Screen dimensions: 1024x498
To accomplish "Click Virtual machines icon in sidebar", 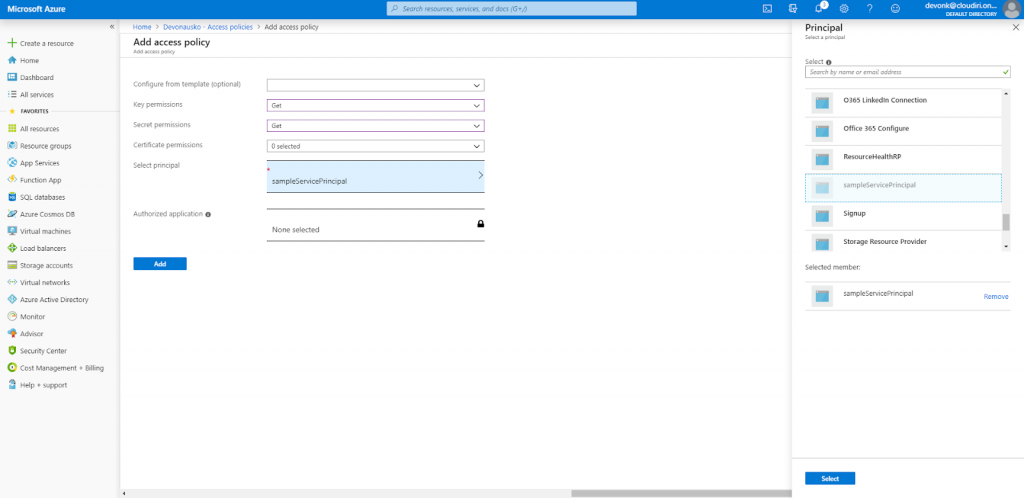I will (x=12, y=231).
